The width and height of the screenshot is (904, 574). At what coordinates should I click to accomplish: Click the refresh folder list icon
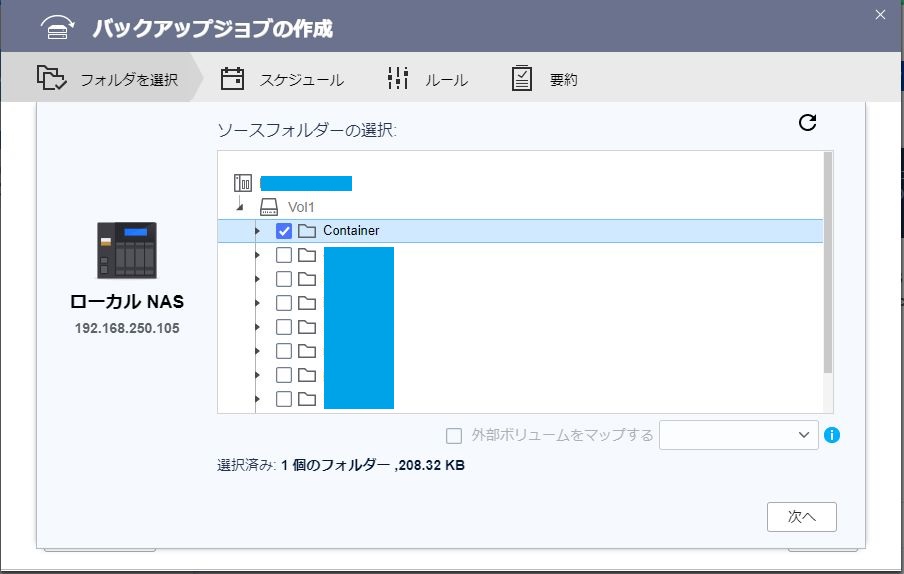(x=807, y=122)
